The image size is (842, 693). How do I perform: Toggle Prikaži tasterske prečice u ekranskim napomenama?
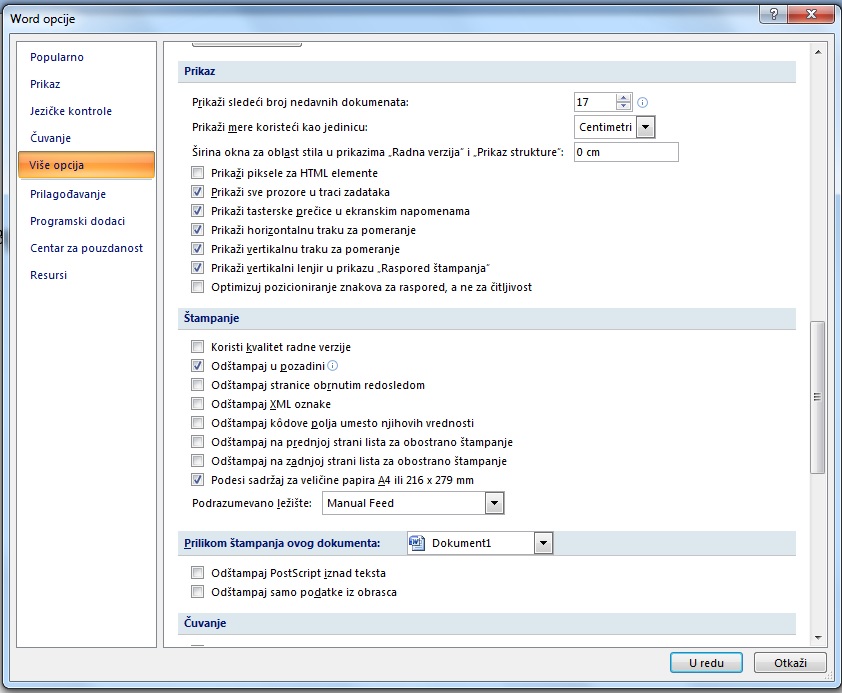click(x=198, y=211)
